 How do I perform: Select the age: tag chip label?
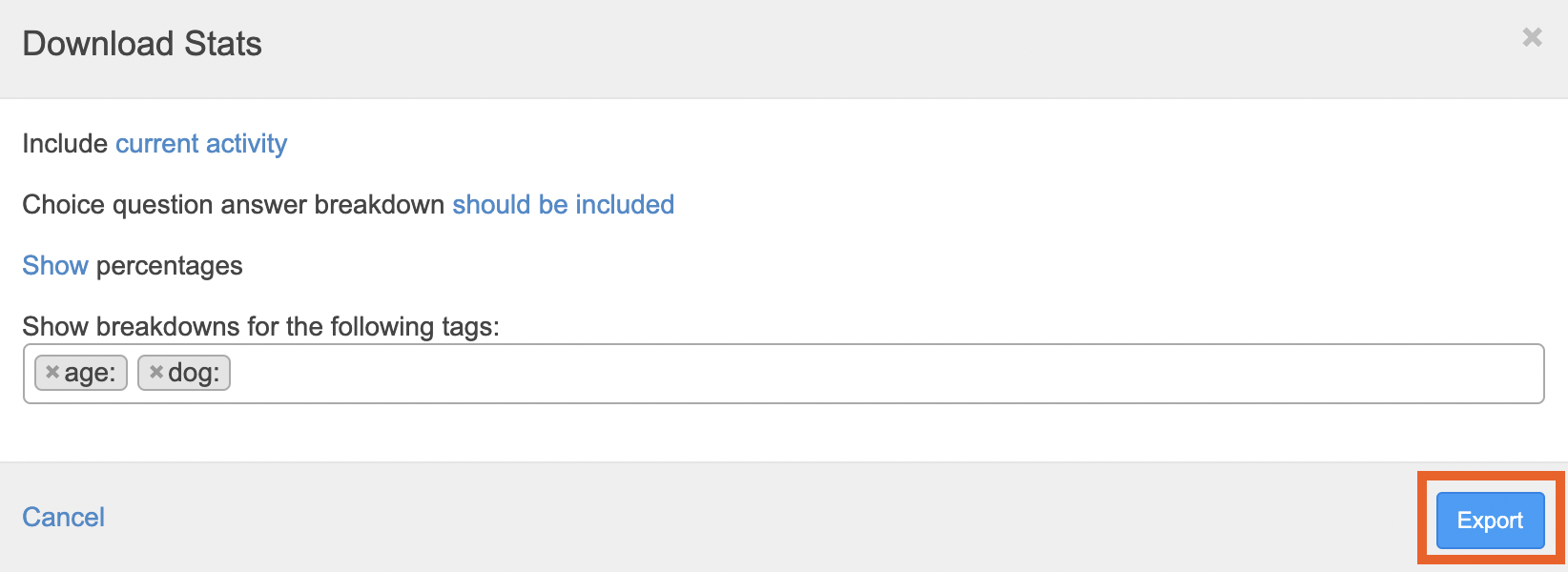(90, 374)
